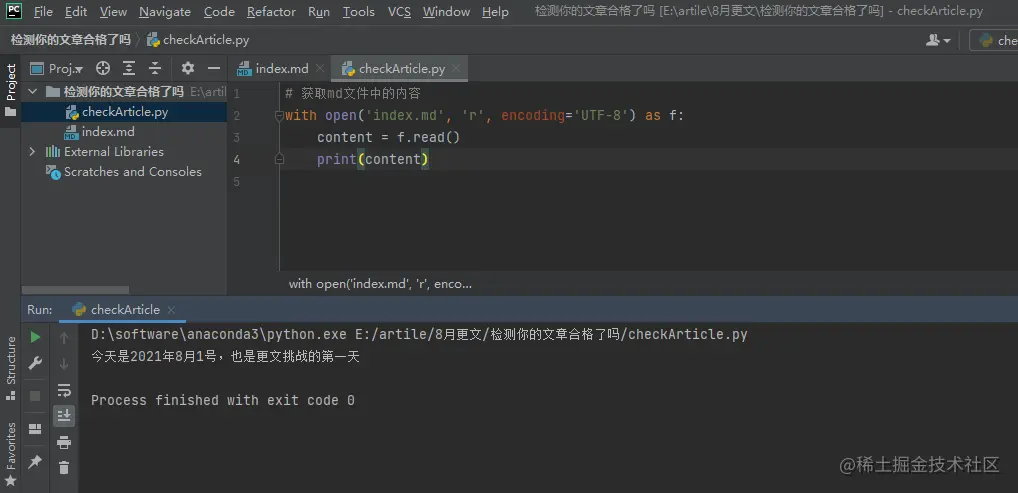This screenshot has width=1018, height=493.
Task: Click the Project panel horizontal scrollbar
Action: coord(75,290)
